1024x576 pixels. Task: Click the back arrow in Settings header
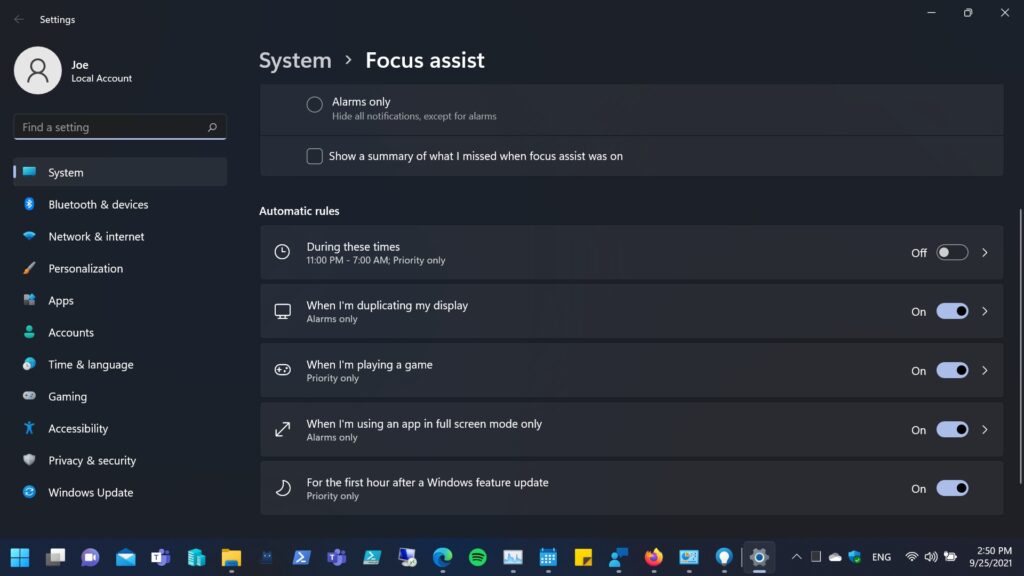pos(19,19)
